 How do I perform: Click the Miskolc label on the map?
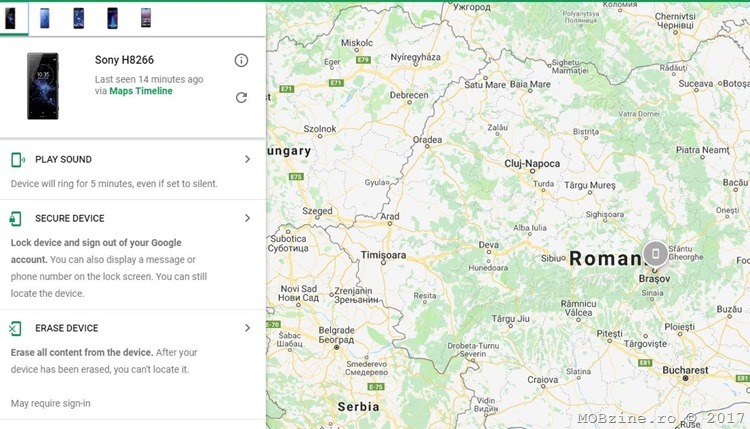[357, 43]
